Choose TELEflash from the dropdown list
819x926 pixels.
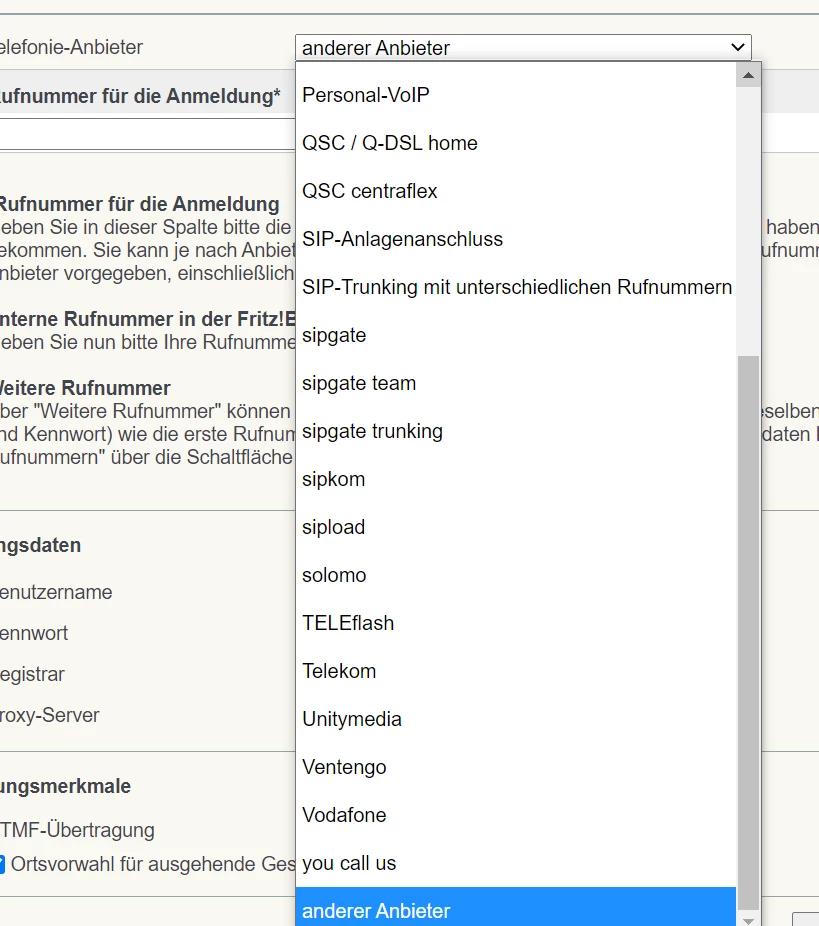[x=516, y=623]
